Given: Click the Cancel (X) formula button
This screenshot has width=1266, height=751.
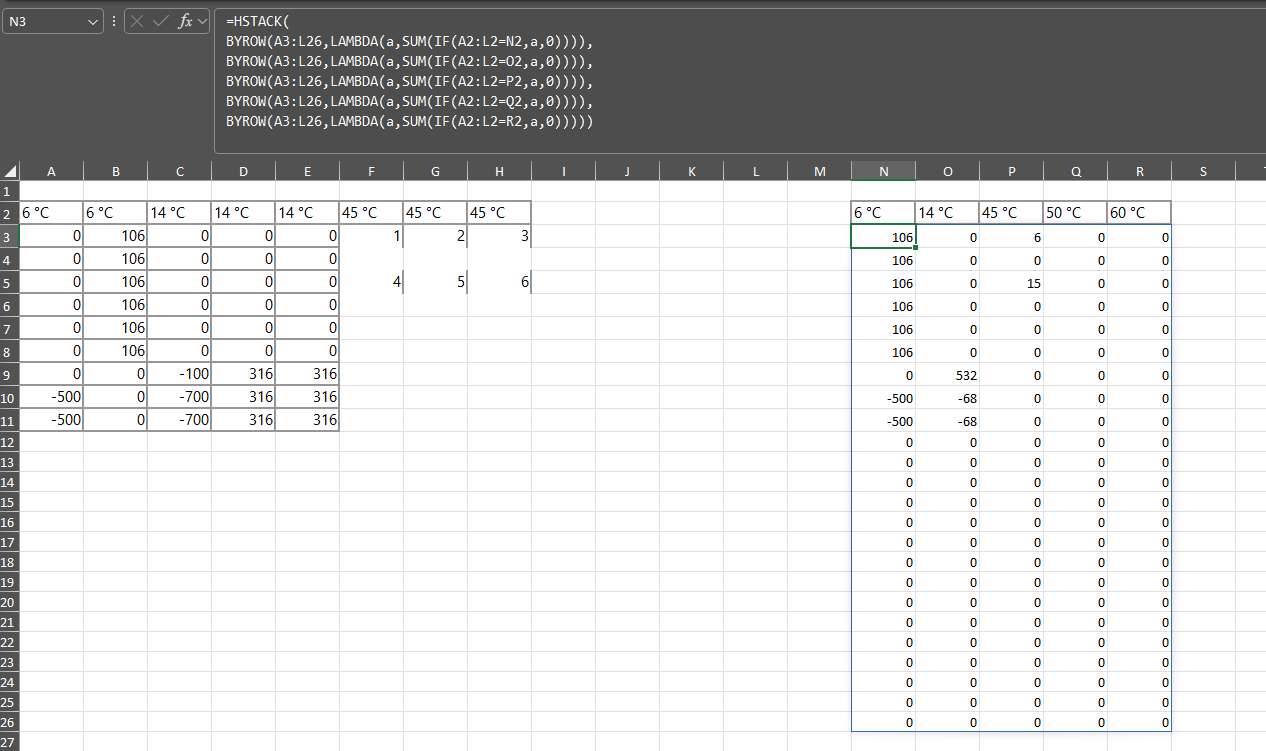Looking at the screenshot, I should 138,21.
